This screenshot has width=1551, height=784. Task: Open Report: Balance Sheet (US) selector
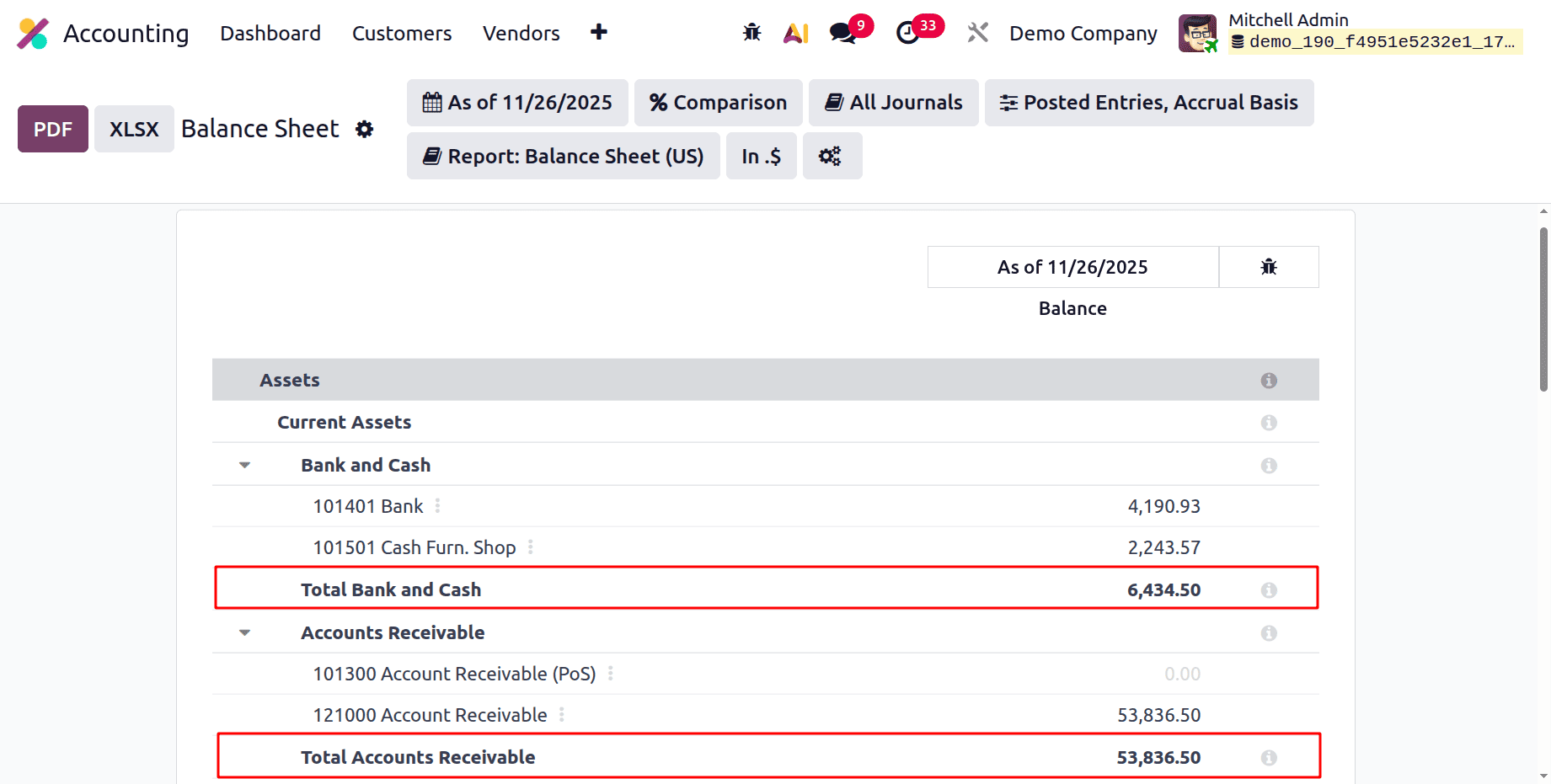pos(563,156)
